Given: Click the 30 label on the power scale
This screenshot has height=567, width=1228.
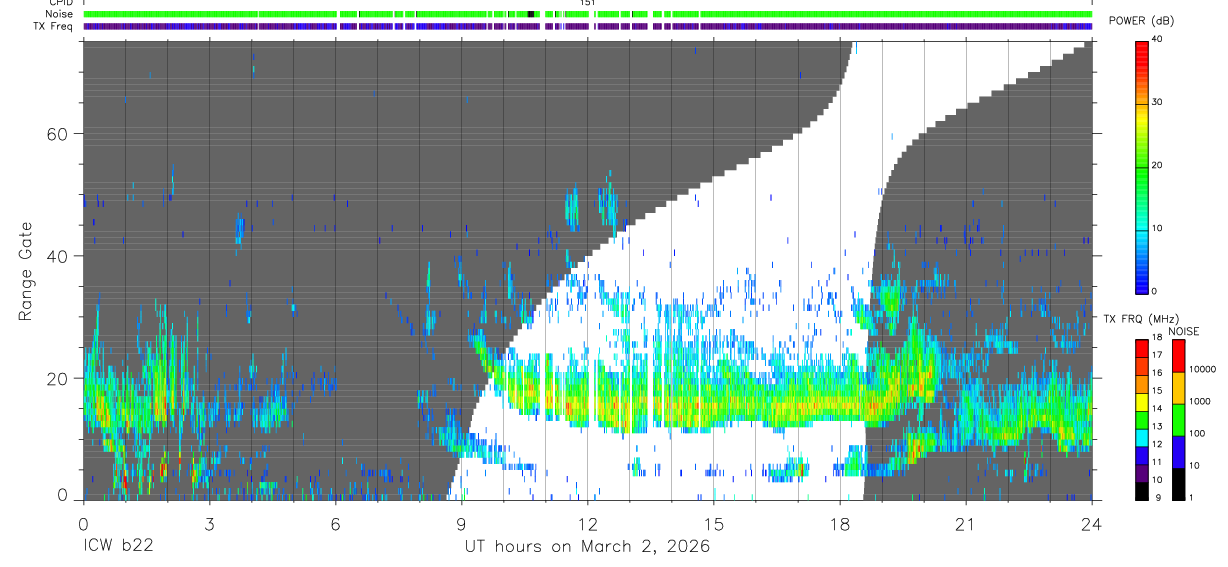Looking at the screenshot, I should (1158, 102).
